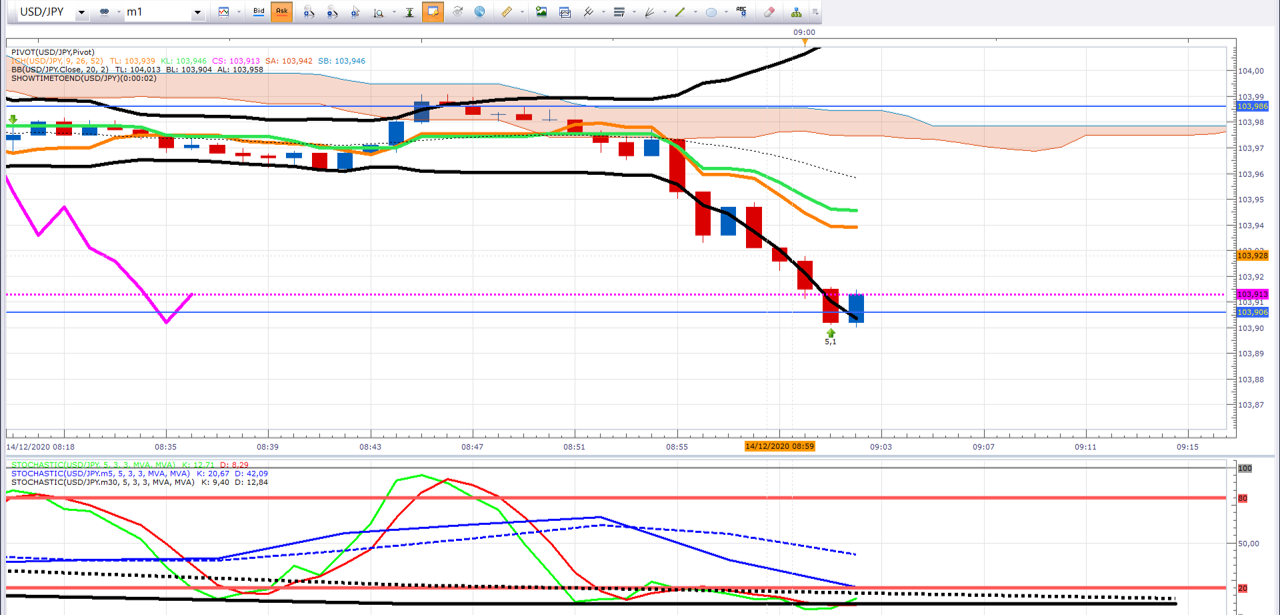The height and width of the screenshot is (615, 1280).
Task: Click the green arrow marker at chart left
Action: [x=12, y=120]
